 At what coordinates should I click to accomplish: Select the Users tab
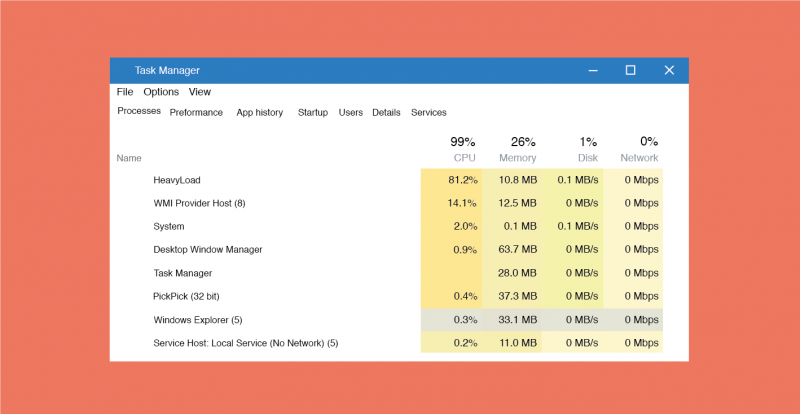[350, 113]
